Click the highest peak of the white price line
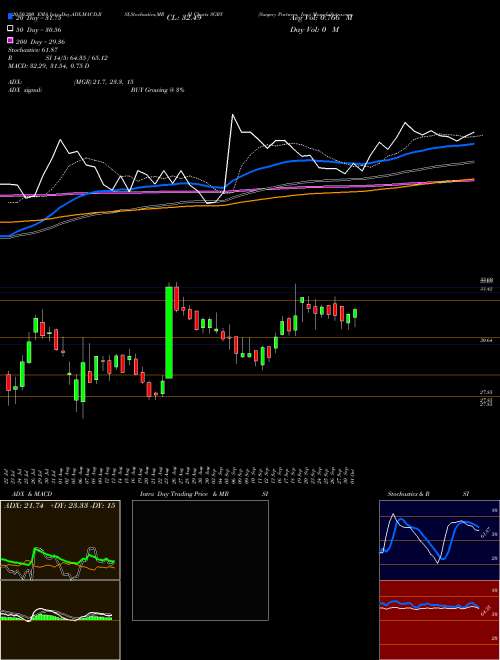Screen dimensions: 500x660 coord(233,114)
